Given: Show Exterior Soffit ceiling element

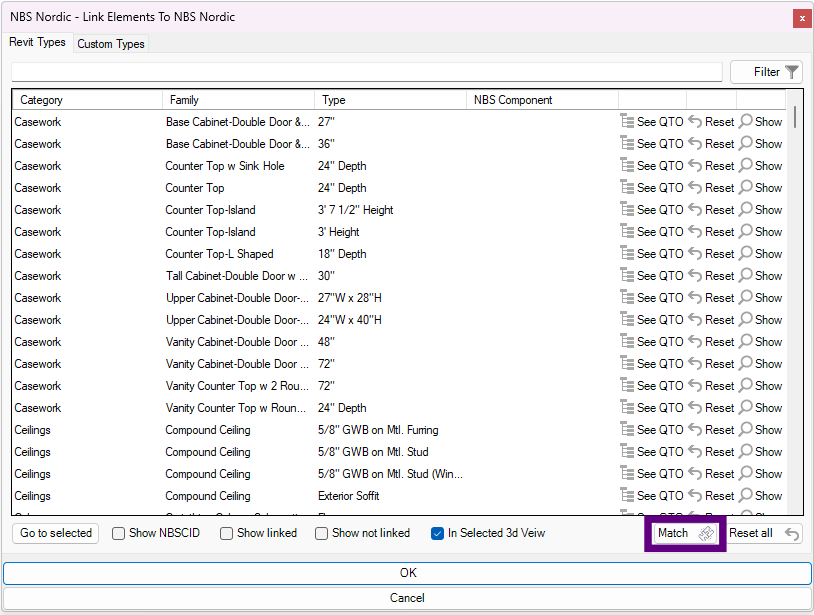Looking at the screenshot, I should click(761, 496).
